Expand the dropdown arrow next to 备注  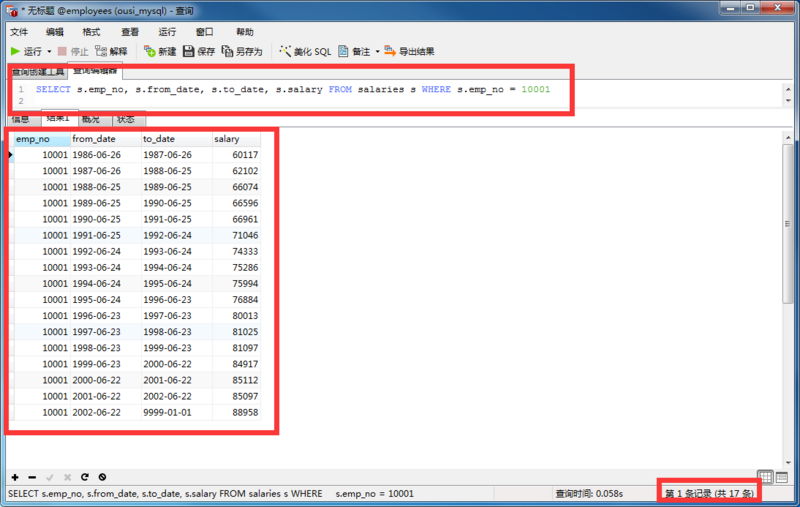click(x=377, y=51)
